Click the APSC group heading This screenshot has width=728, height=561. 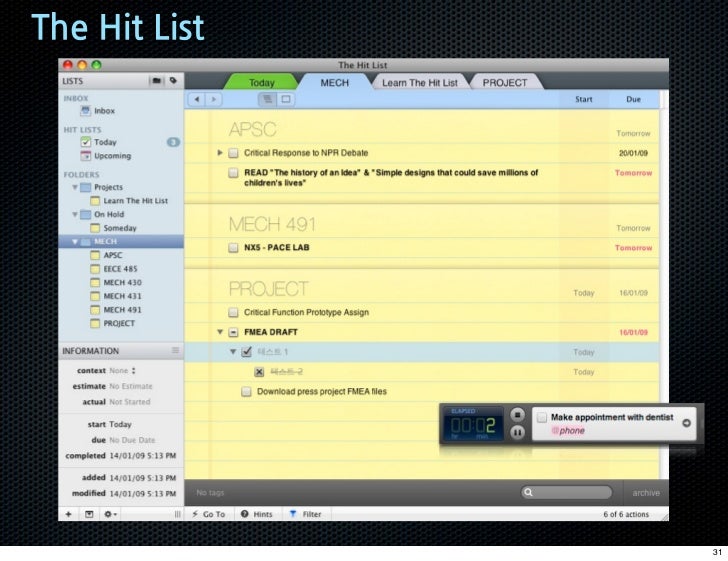[252, 129]
